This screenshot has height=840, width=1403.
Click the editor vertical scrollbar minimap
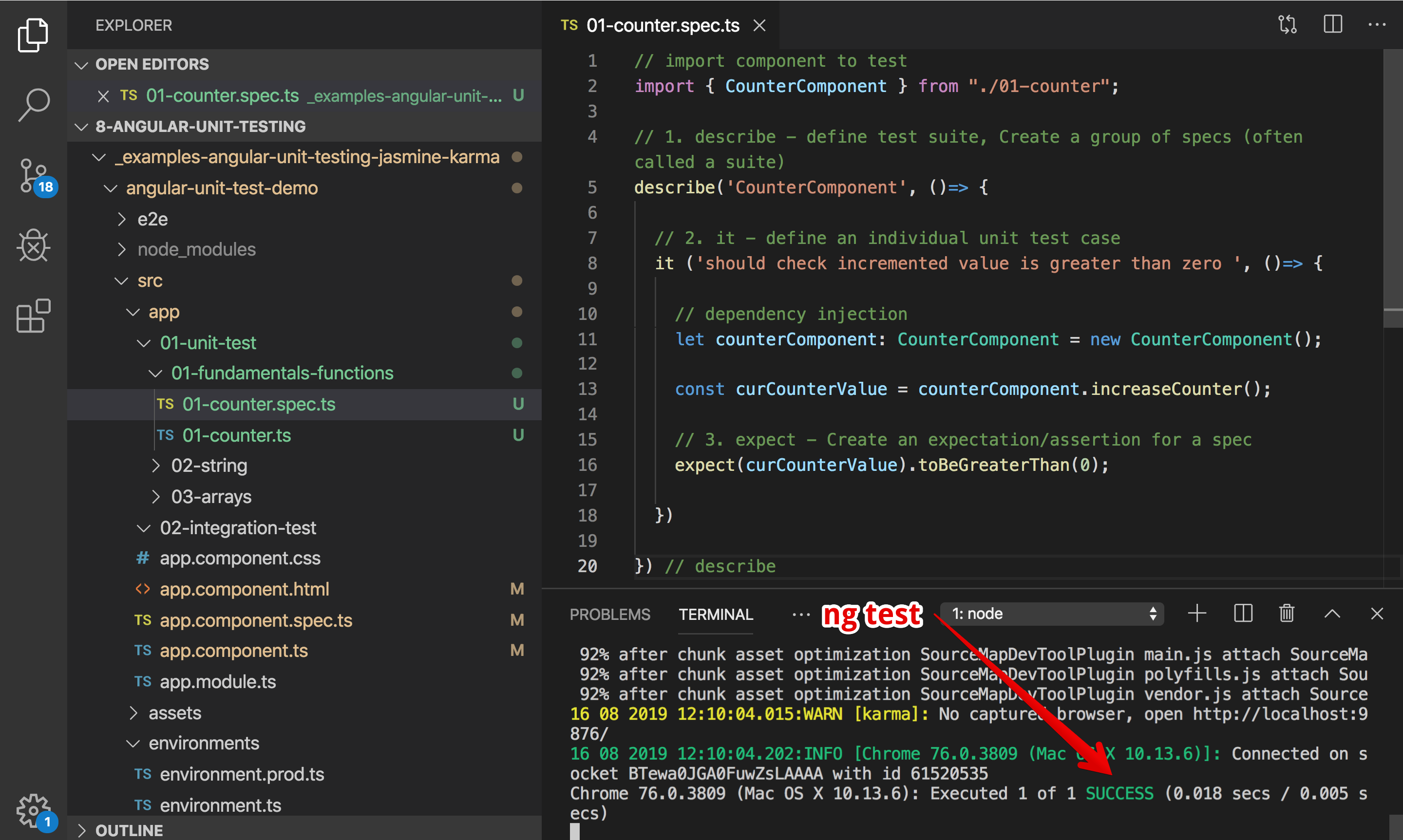click(x=1392, y=187)
